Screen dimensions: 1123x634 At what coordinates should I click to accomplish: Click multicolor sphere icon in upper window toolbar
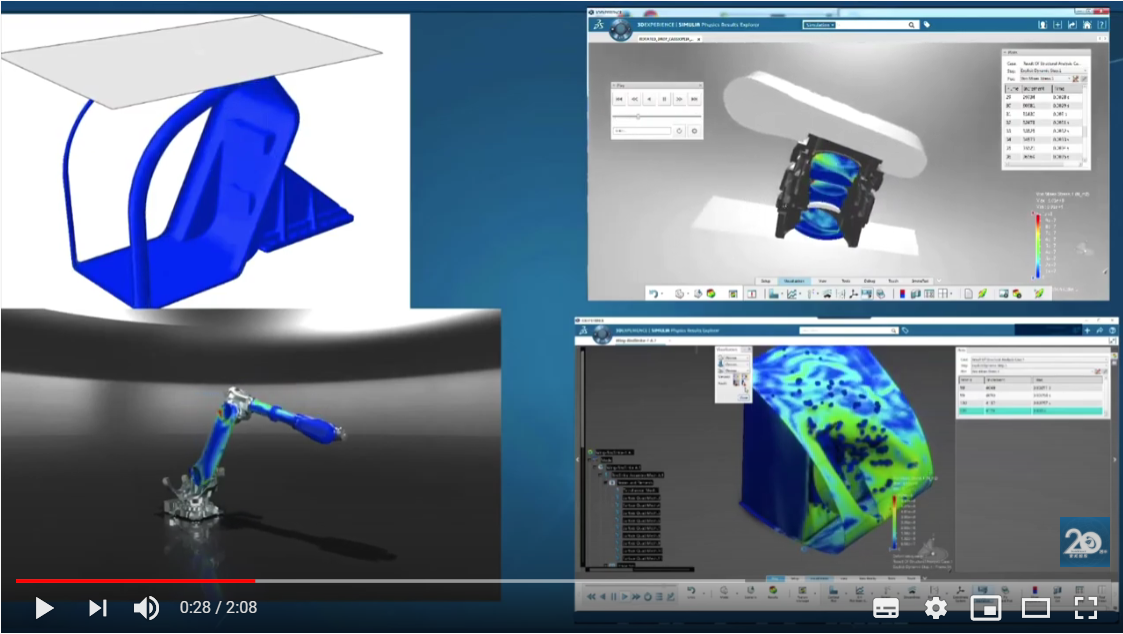click(710, 294)
